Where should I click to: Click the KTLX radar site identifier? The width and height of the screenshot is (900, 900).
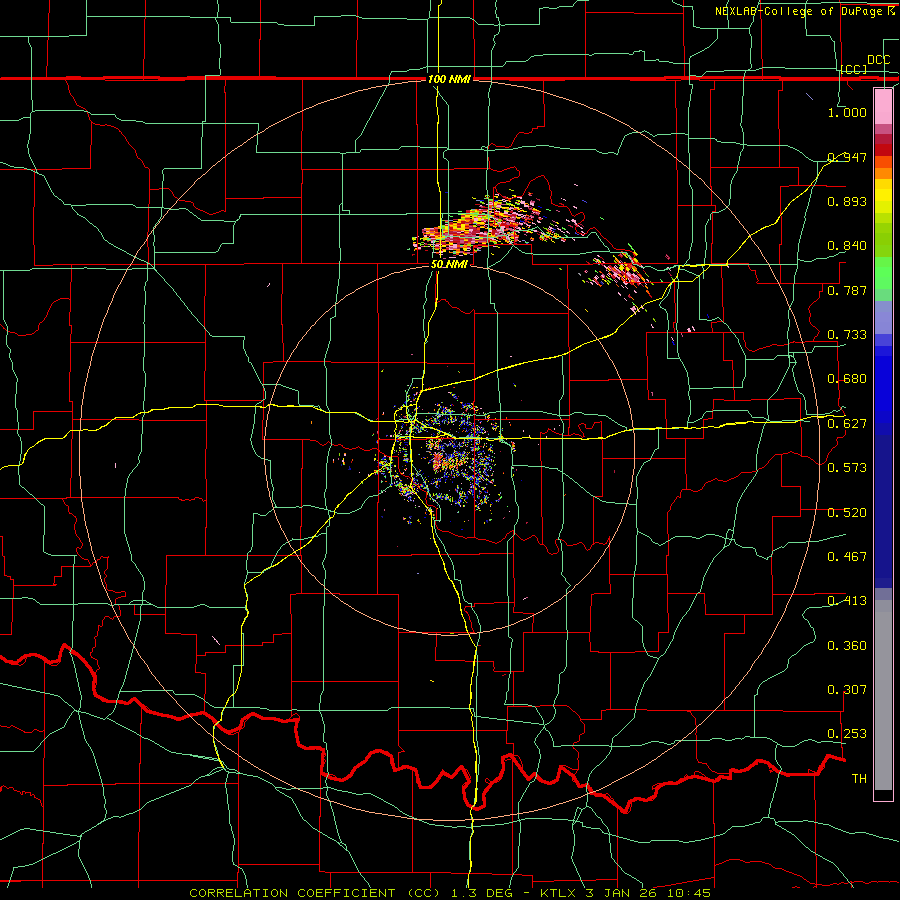[558, 893]
